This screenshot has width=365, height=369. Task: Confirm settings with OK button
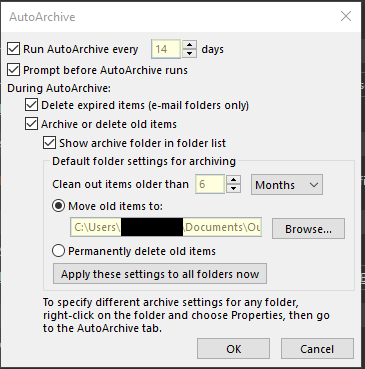(x=233, y=349)
